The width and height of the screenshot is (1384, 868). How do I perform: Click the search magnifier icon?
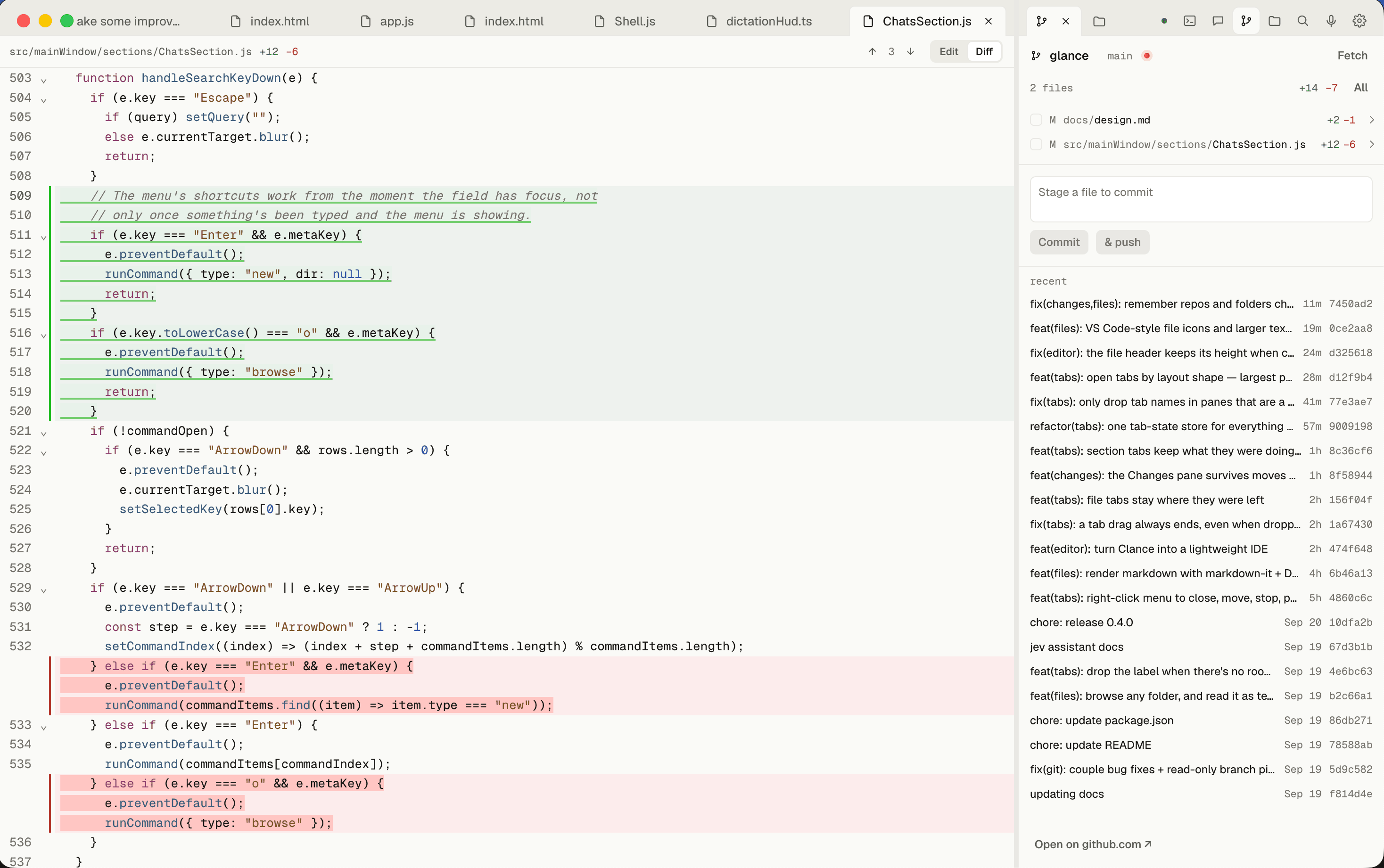point(1302,21)
